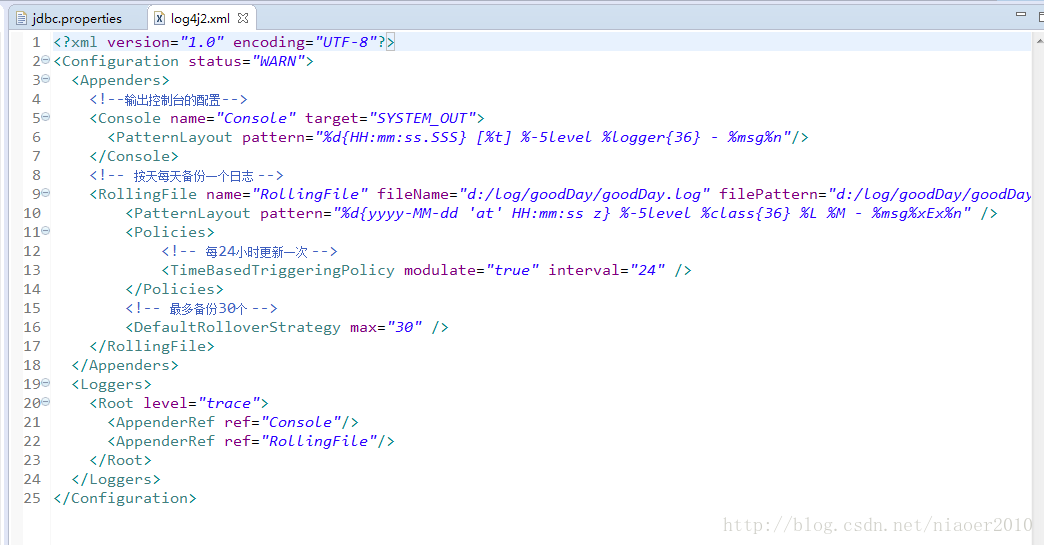Click the log4j2.xml file icon
Viewport: 1044px width, 545px height.
click(160, 19)
